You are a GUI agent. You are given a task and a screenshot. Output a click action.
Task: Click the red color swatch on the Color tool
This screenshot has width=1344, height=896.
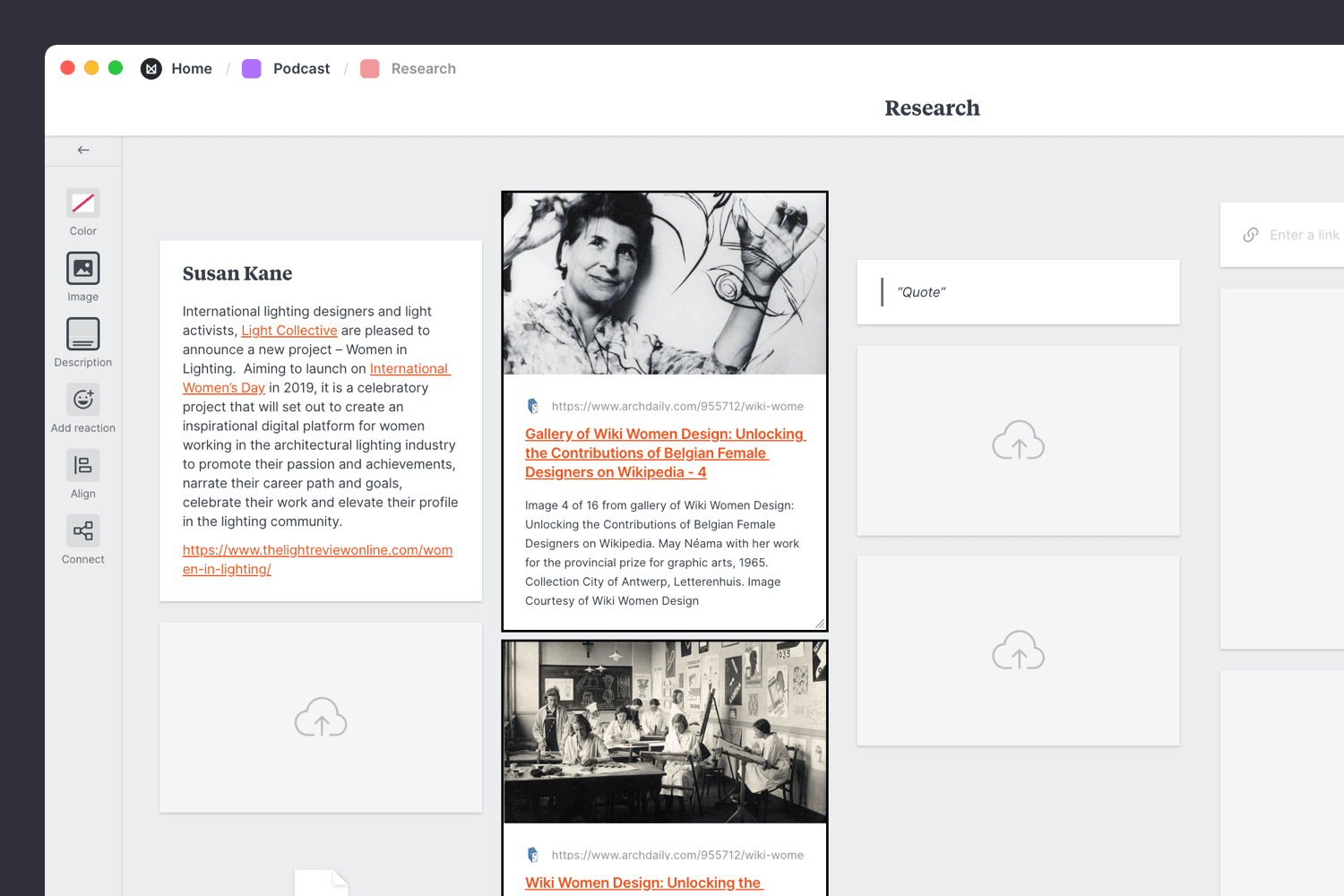pos(82,203)
